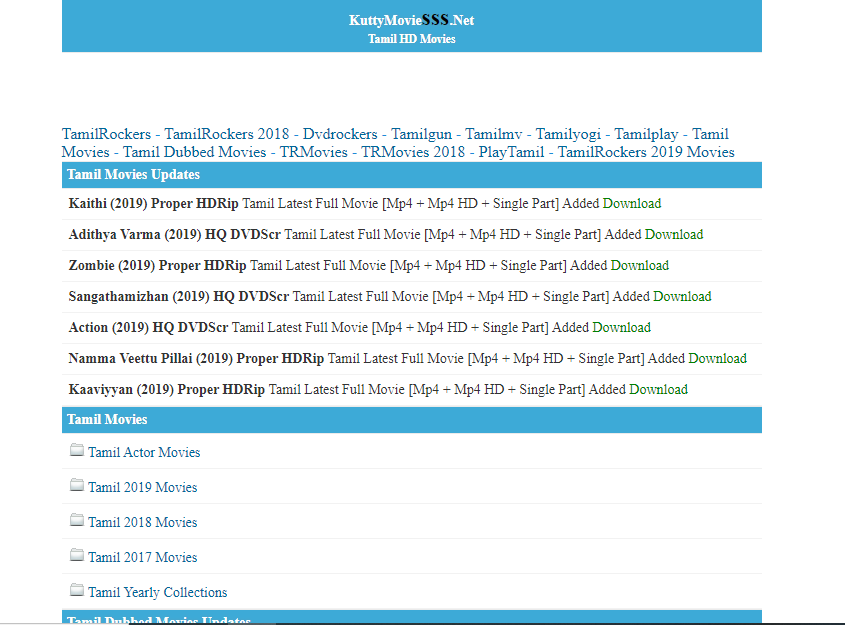
Task: Click the Download link for Sangathamizhan
Action: point(682,296)
